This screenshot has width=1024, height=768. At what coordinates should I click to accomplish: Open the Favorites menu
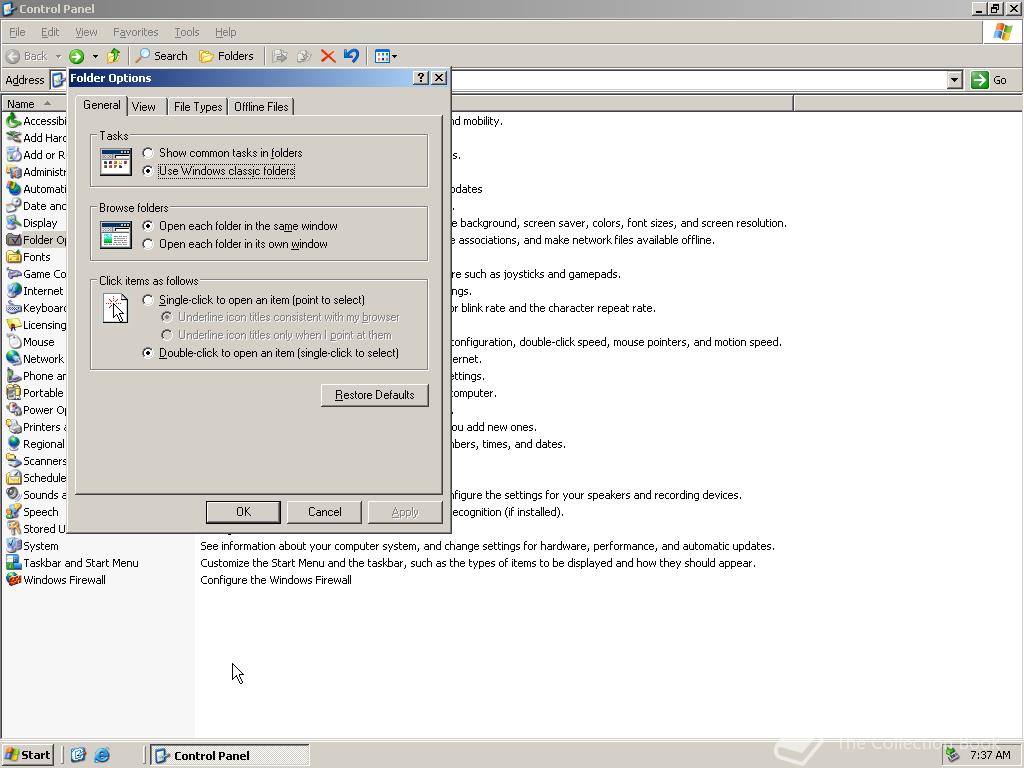click(x=135, y=32)
